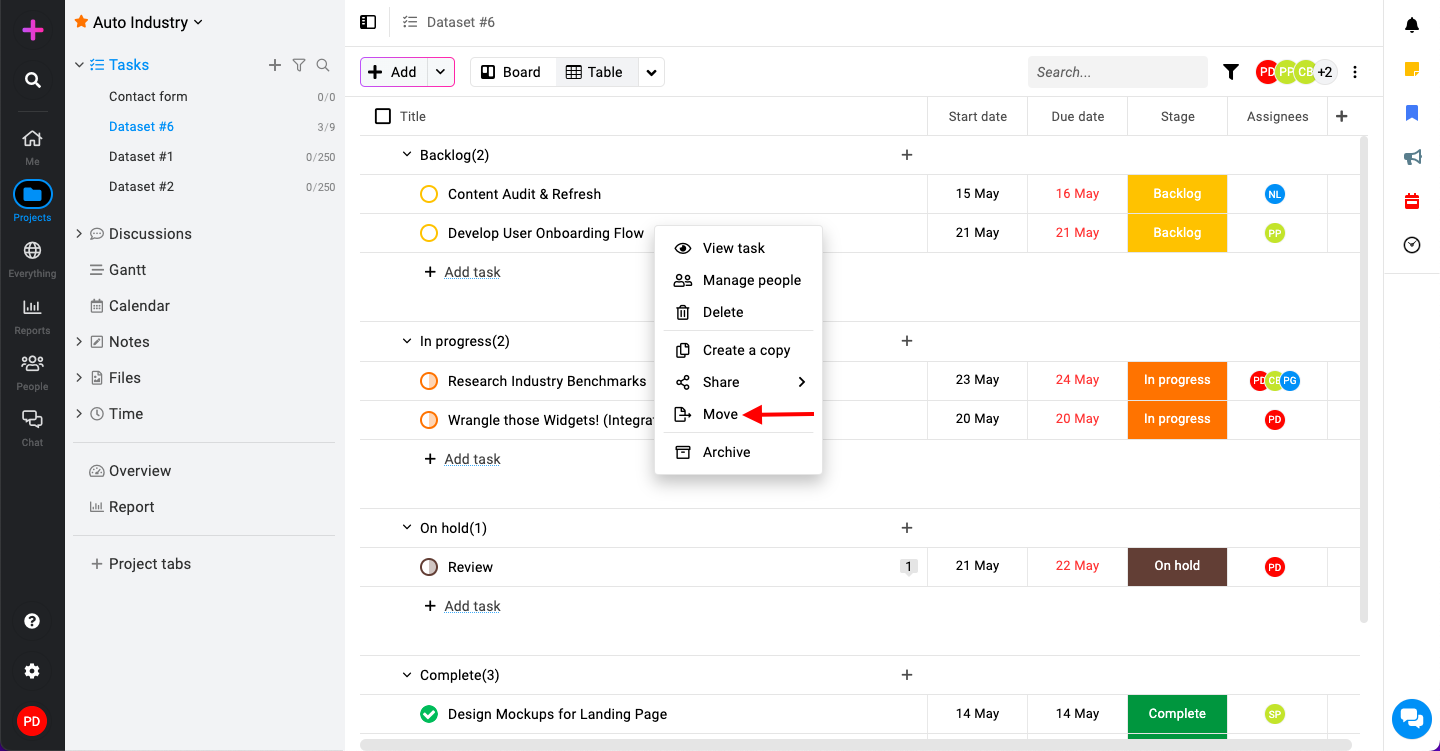Choose Create a copy from context menu
The image size is (1440, 751).
[738, 350]
